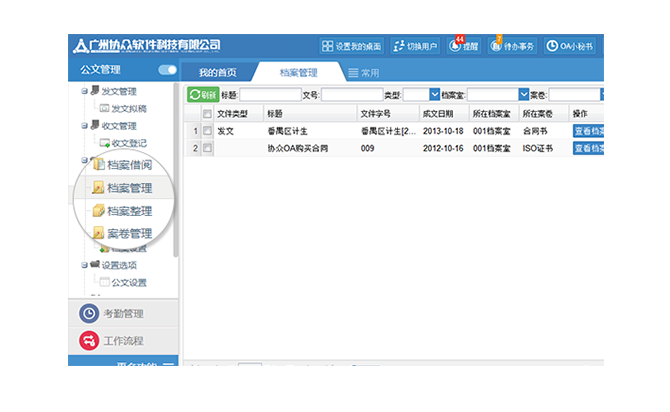
Task: Toggle the 公文管理 panel switch
Action: (167, 70)
